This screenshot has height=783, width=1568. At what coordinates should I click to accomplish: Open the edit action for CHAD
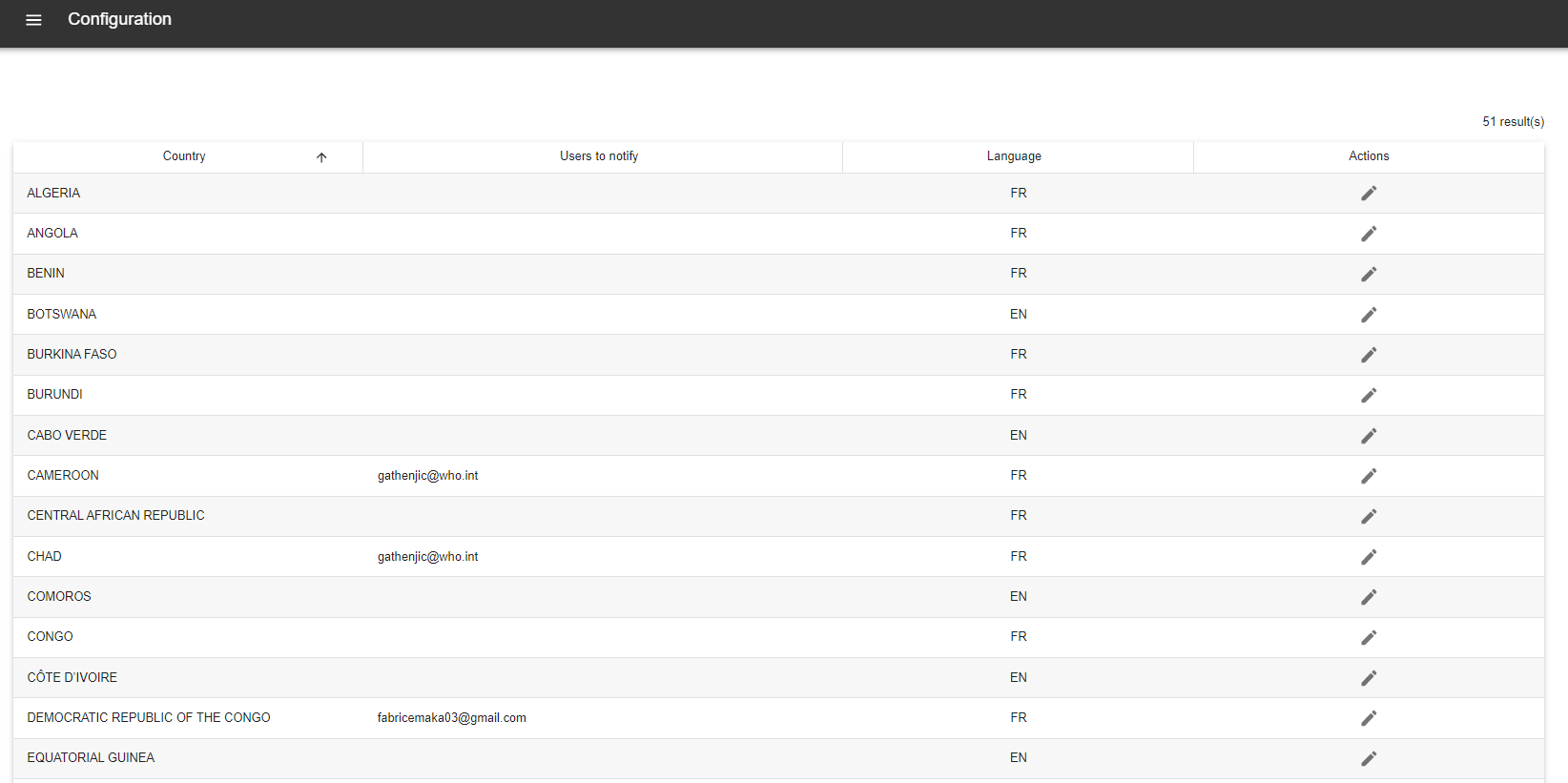pos(1369,557)
